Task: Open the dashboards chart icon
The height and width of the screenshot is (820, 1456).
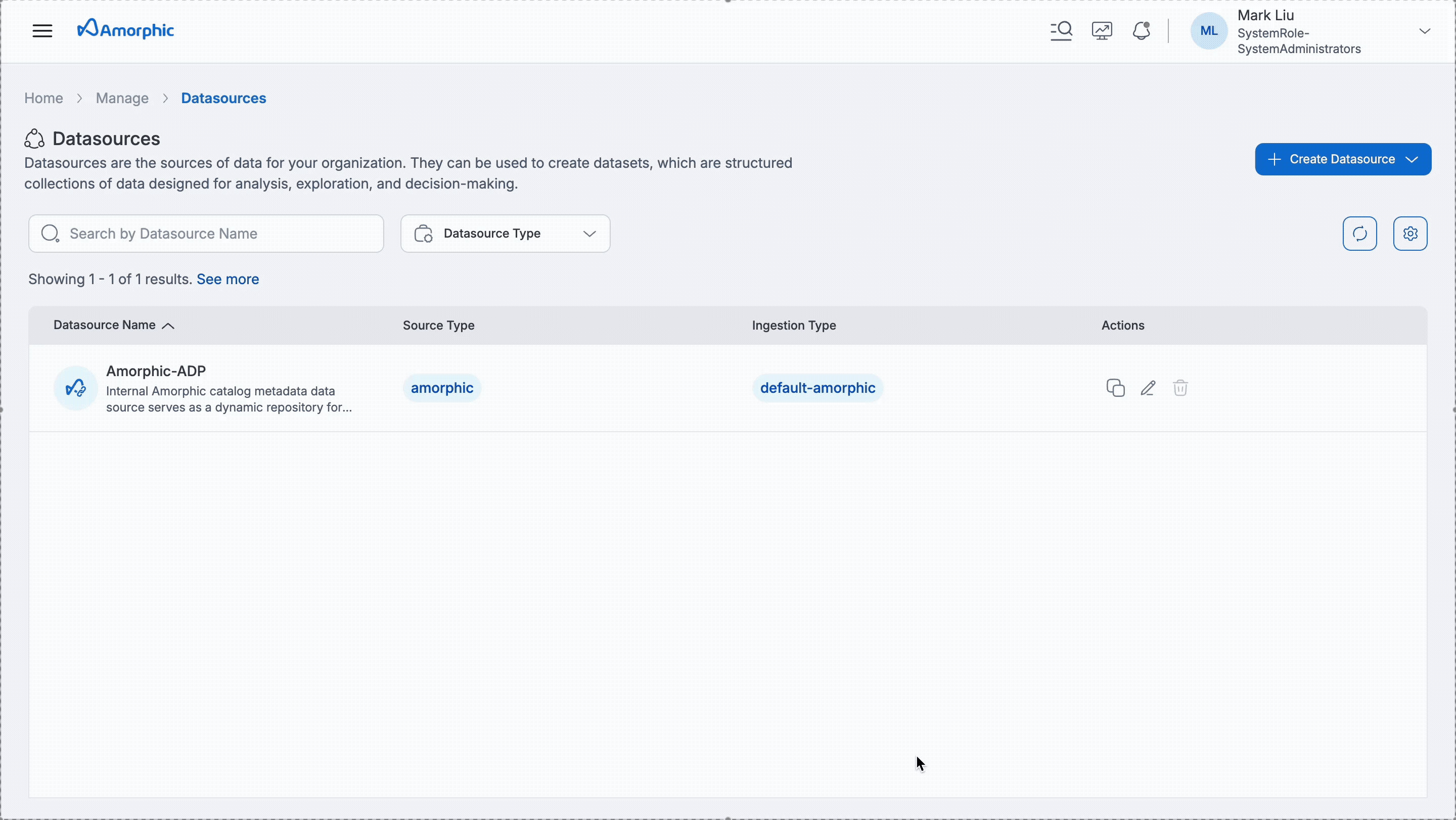Action: (1101, 30)
